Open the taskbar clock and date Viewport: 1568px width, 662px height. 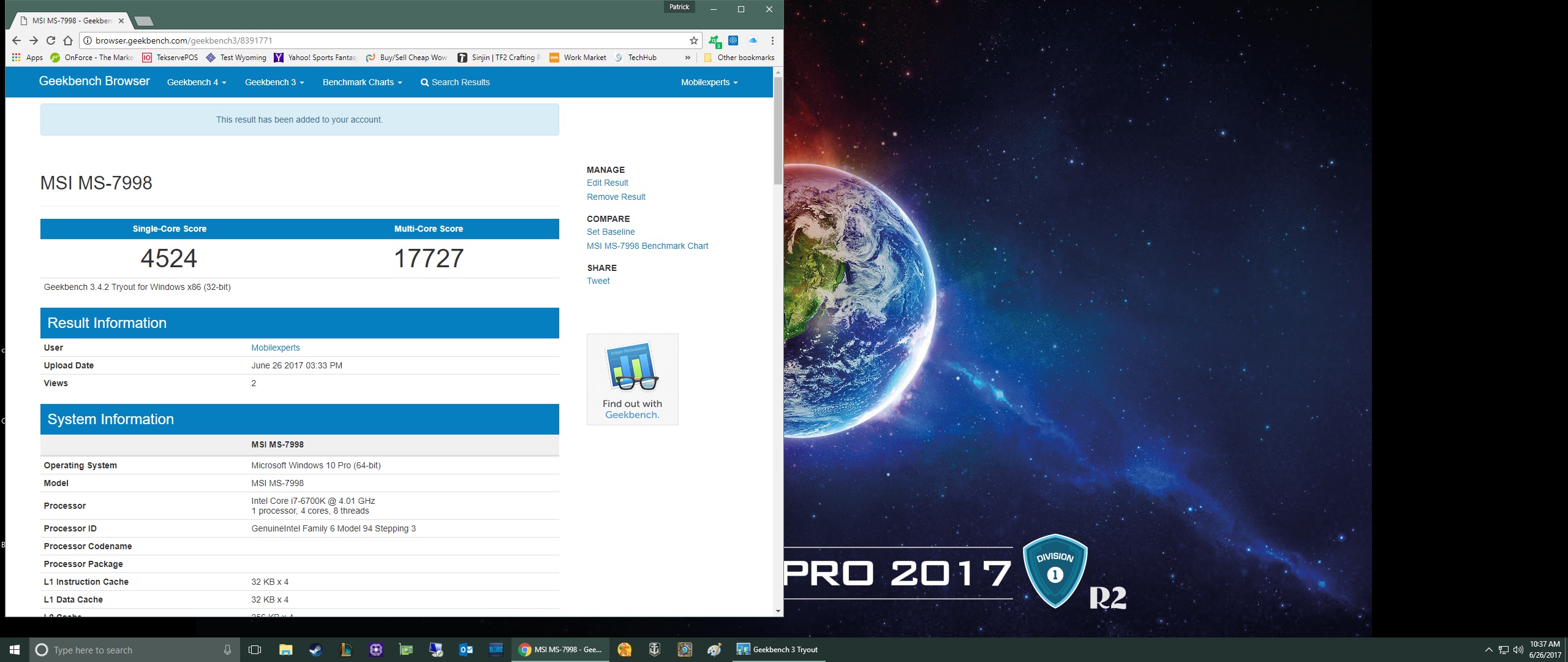[x=1545, y=650]
